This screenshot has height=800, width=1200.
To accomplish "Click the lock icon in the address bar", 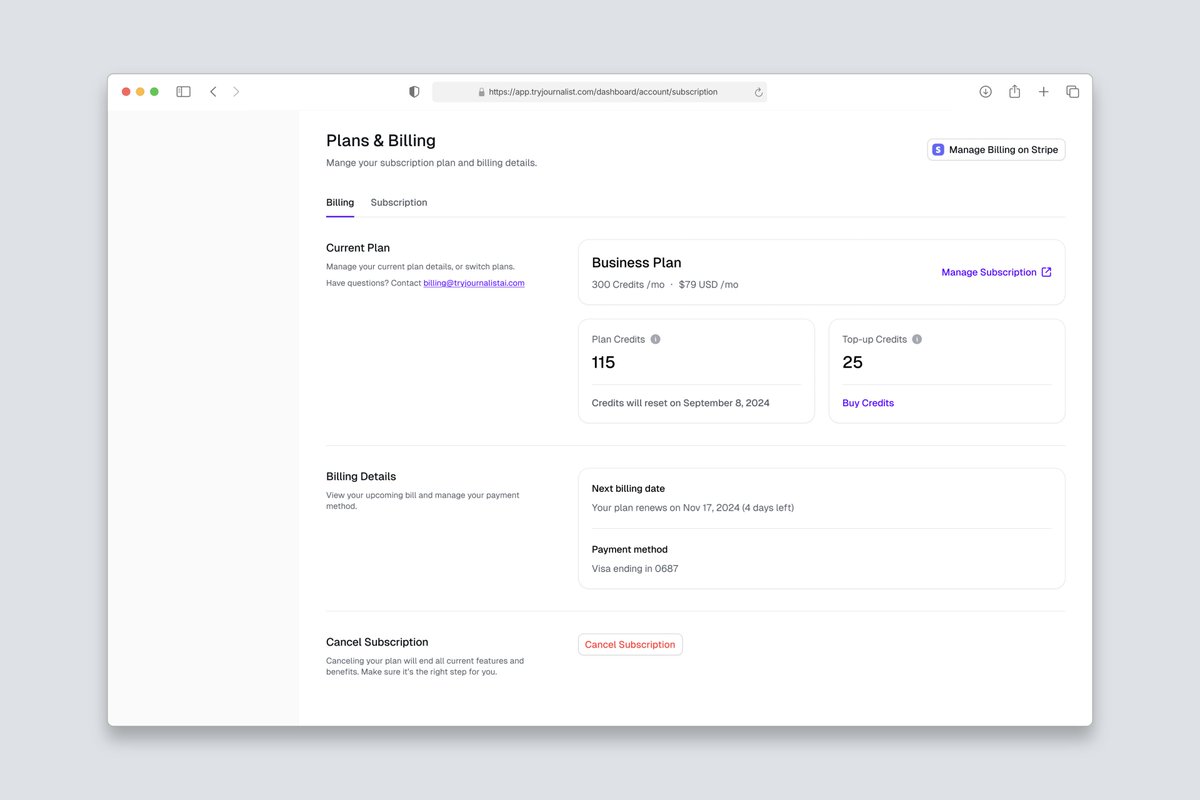I will (x=481, y=92).
